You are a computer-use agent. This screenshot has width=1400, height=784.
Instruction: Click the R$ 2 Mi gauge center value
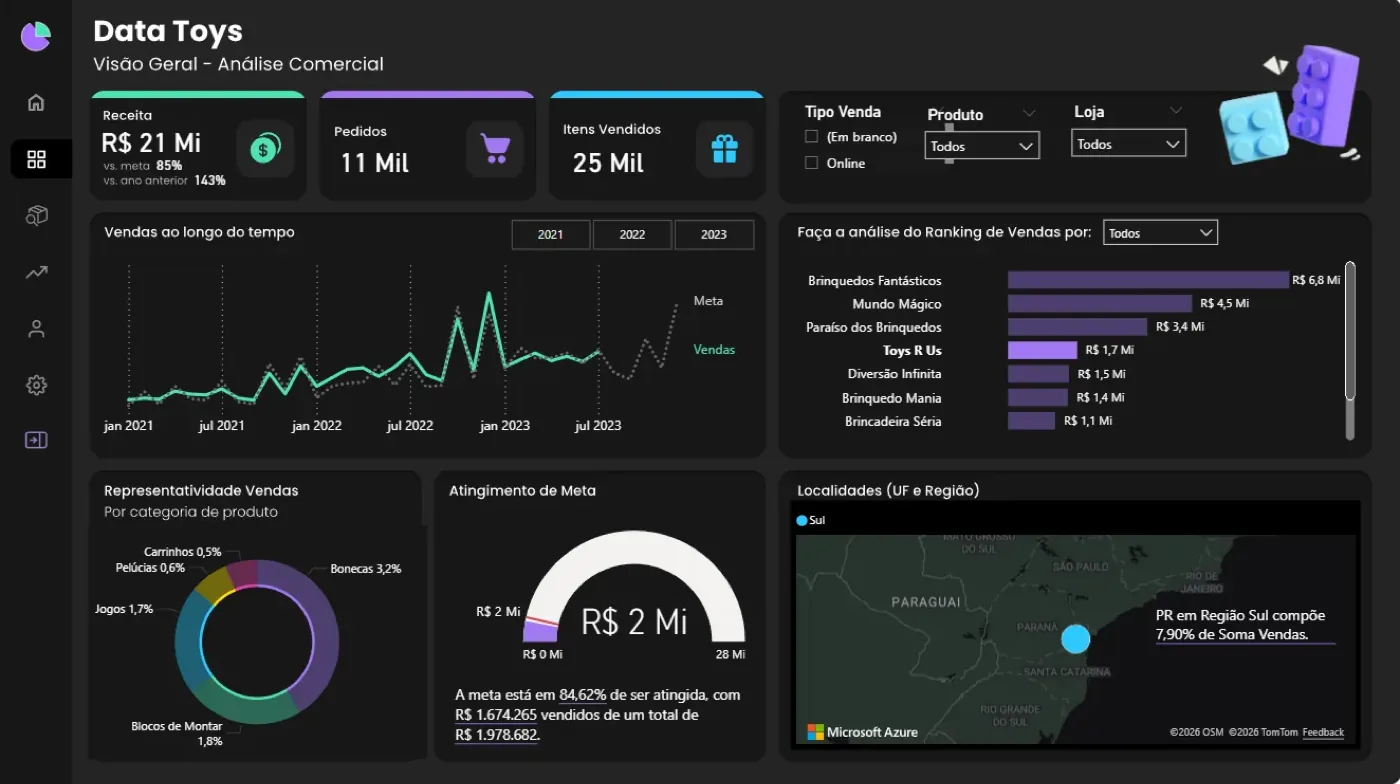[635, 622]
